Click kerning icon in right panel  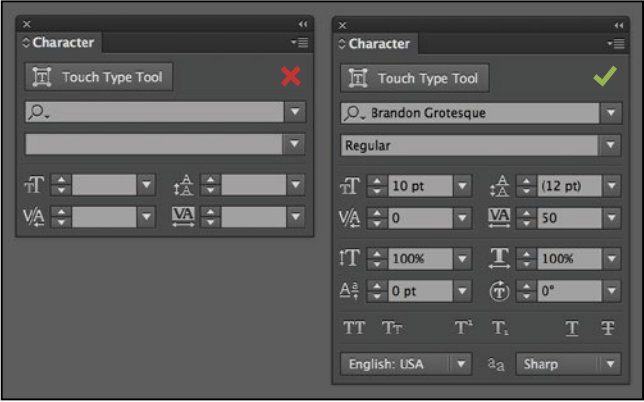click(x=349, y=218)
